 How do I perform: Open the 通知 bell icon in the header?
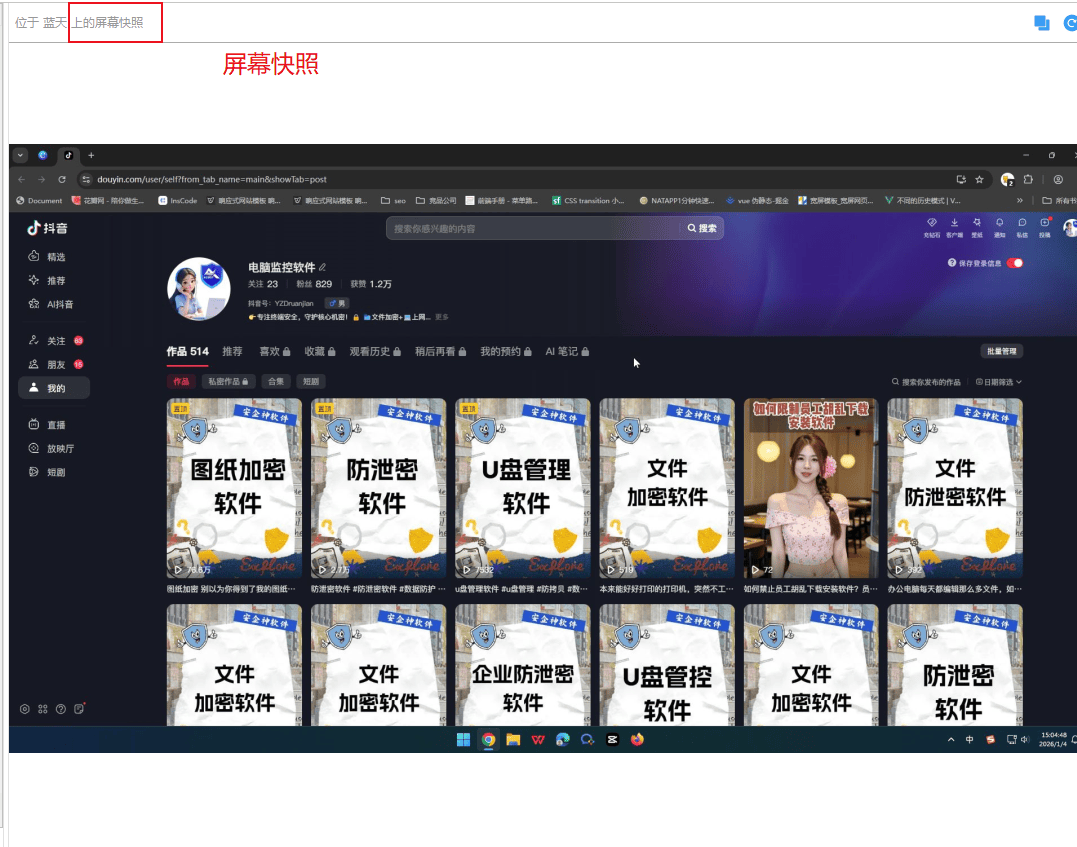point(999,223)
